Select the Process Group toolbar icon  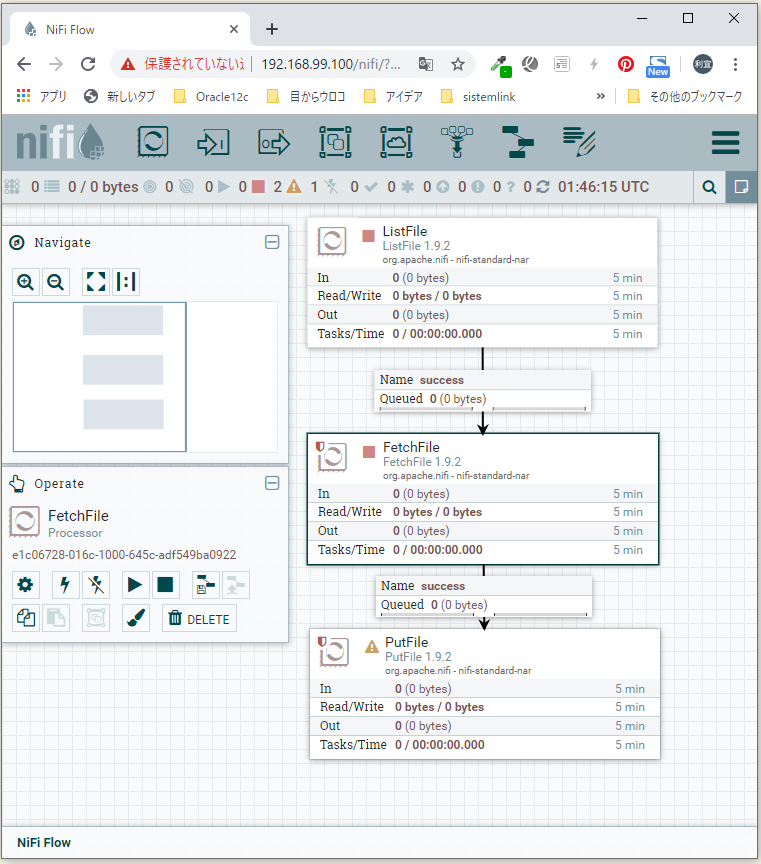335,142
